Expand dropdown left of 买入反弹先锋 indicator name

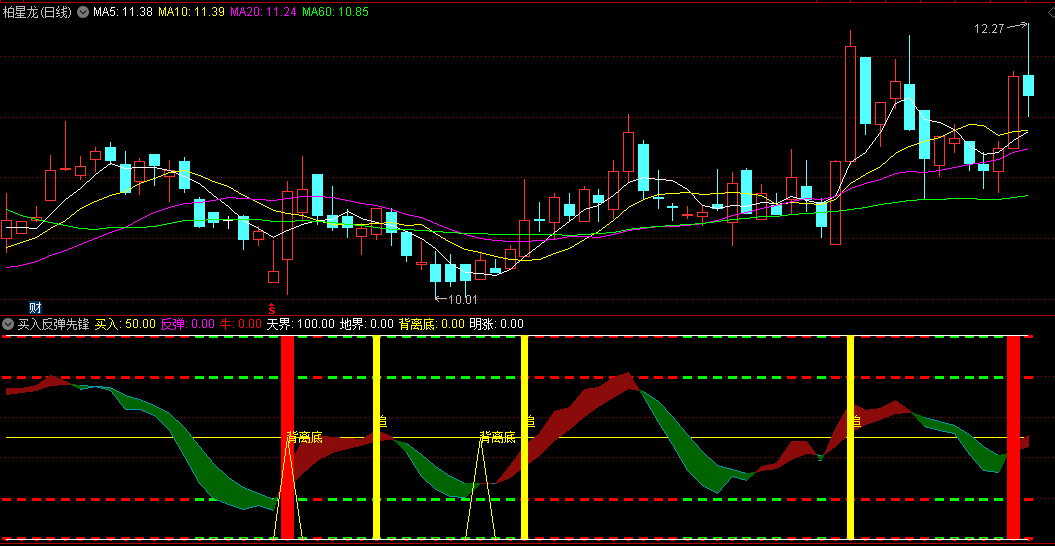click(x=8, y=325)
